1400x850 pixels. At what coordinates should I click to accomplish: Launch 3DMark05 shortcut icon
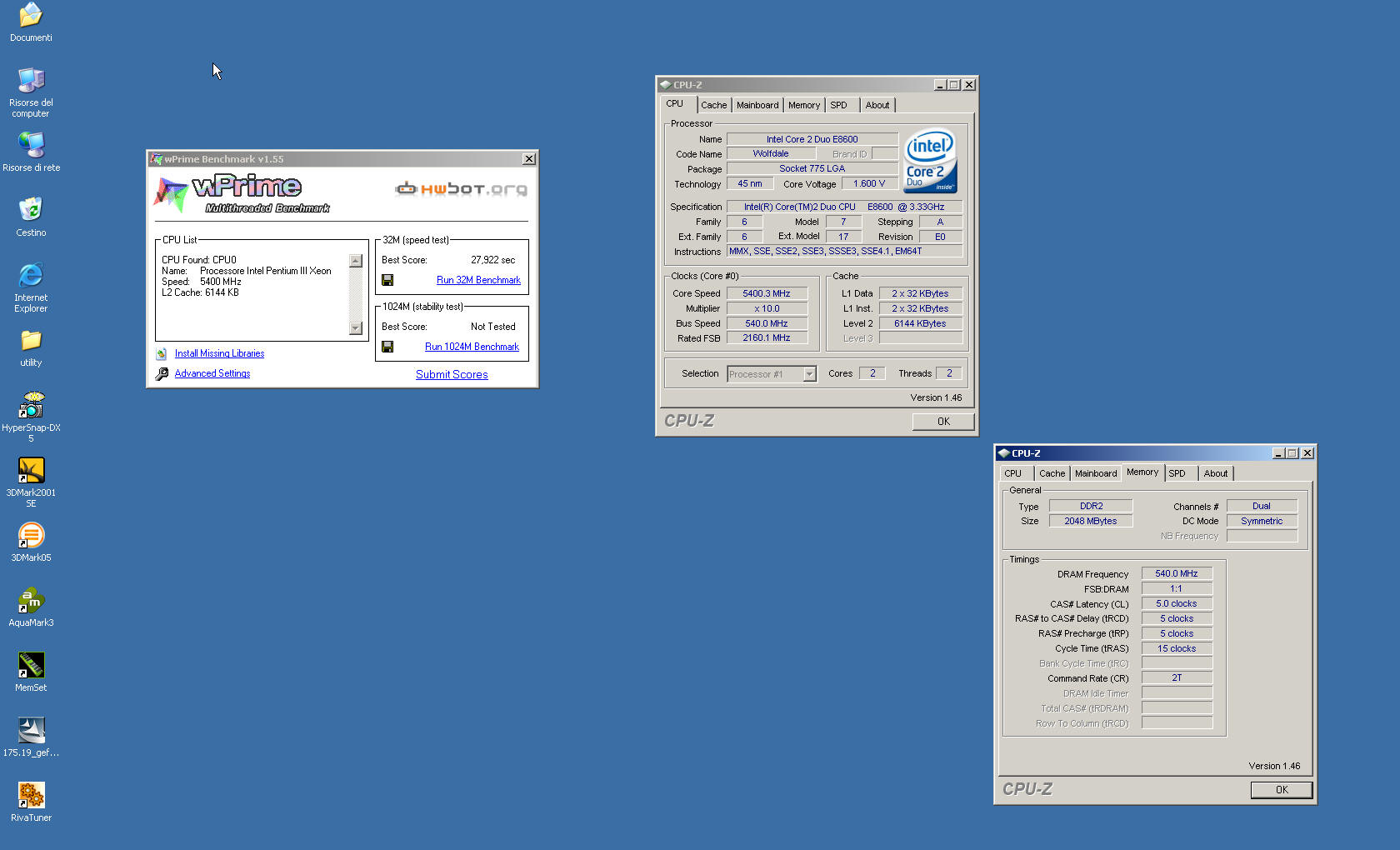pos(31,535)
